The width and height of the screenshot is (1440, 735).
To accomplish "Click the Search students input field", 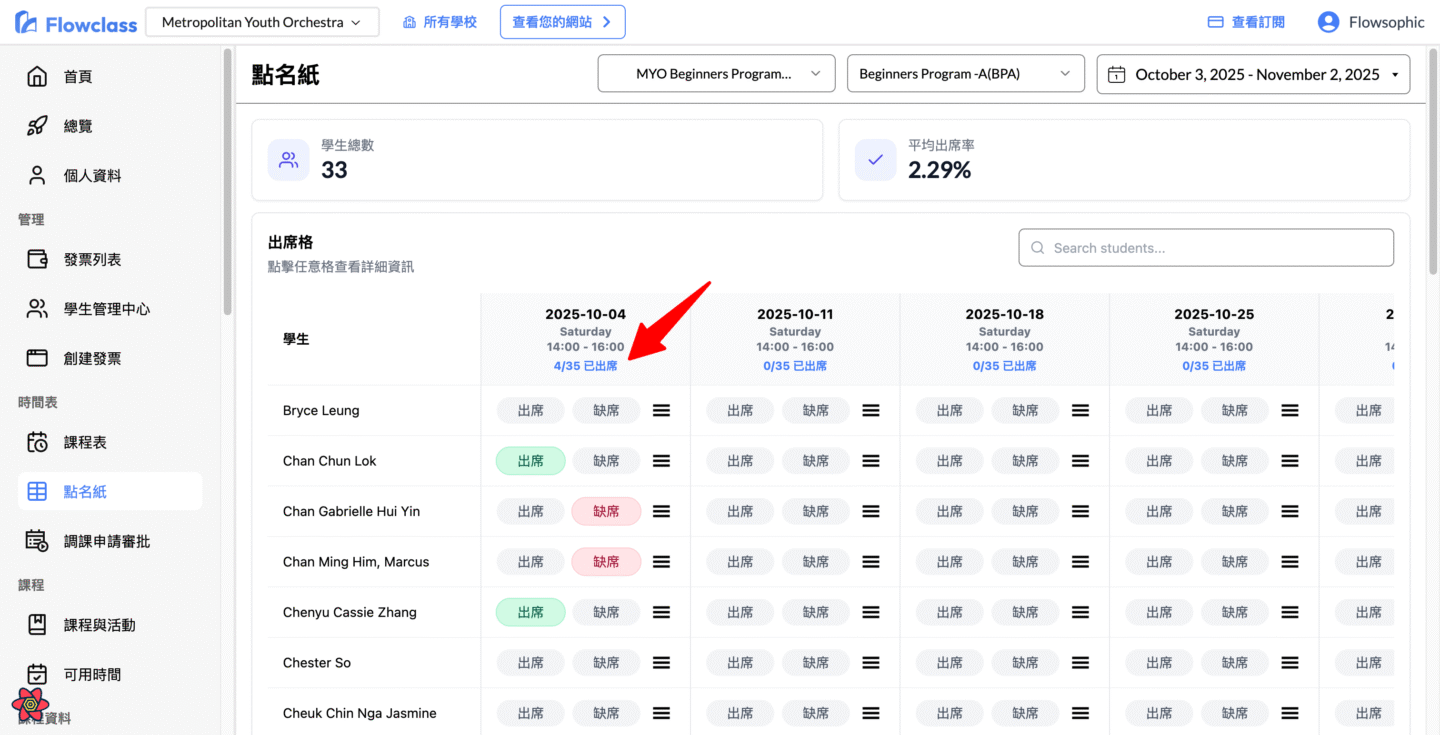I will point(1205,248).
